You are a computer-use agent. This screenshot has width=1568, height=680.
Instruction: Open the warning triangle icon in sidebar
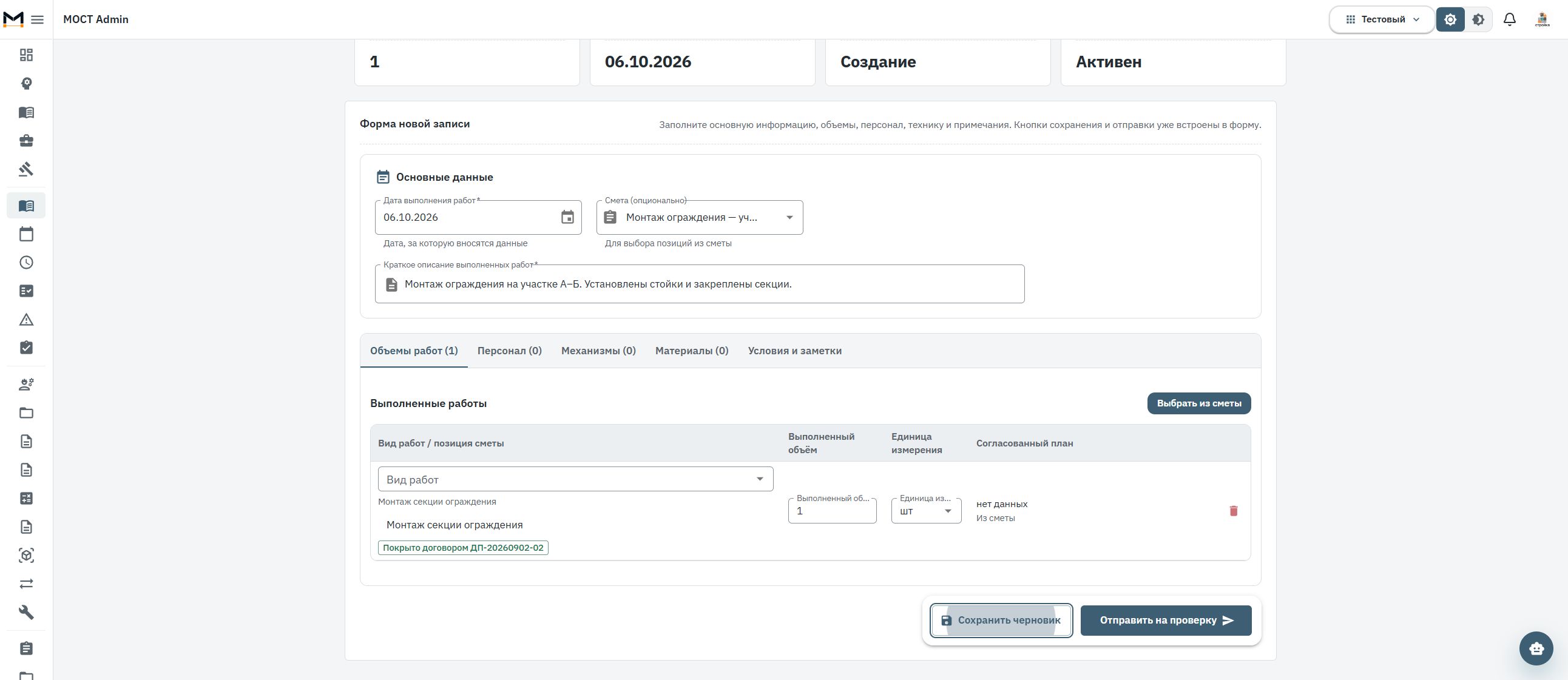pyautogui.click(x=26, y=319)
